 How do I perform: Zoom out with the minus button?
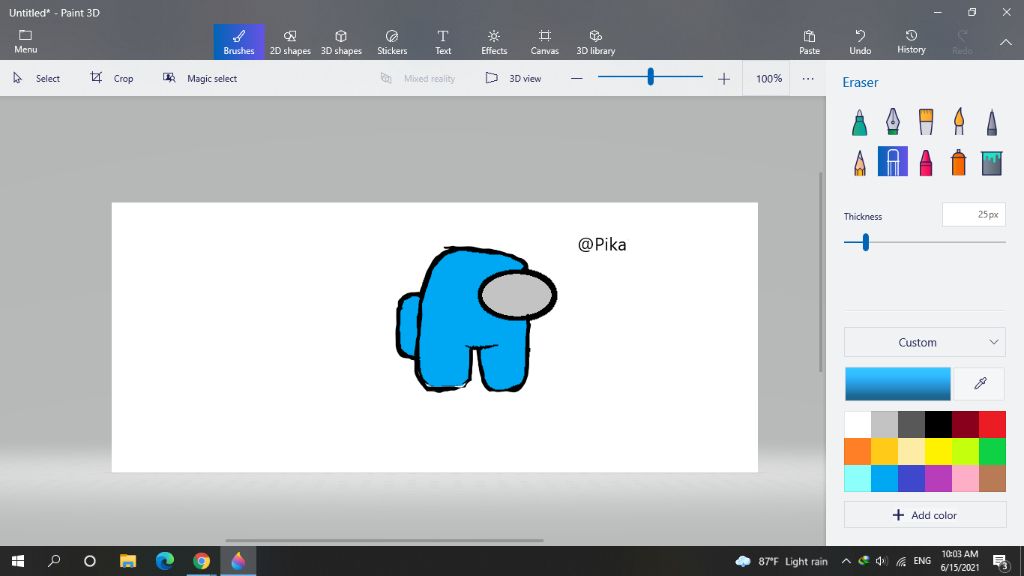tap(576, 78)
